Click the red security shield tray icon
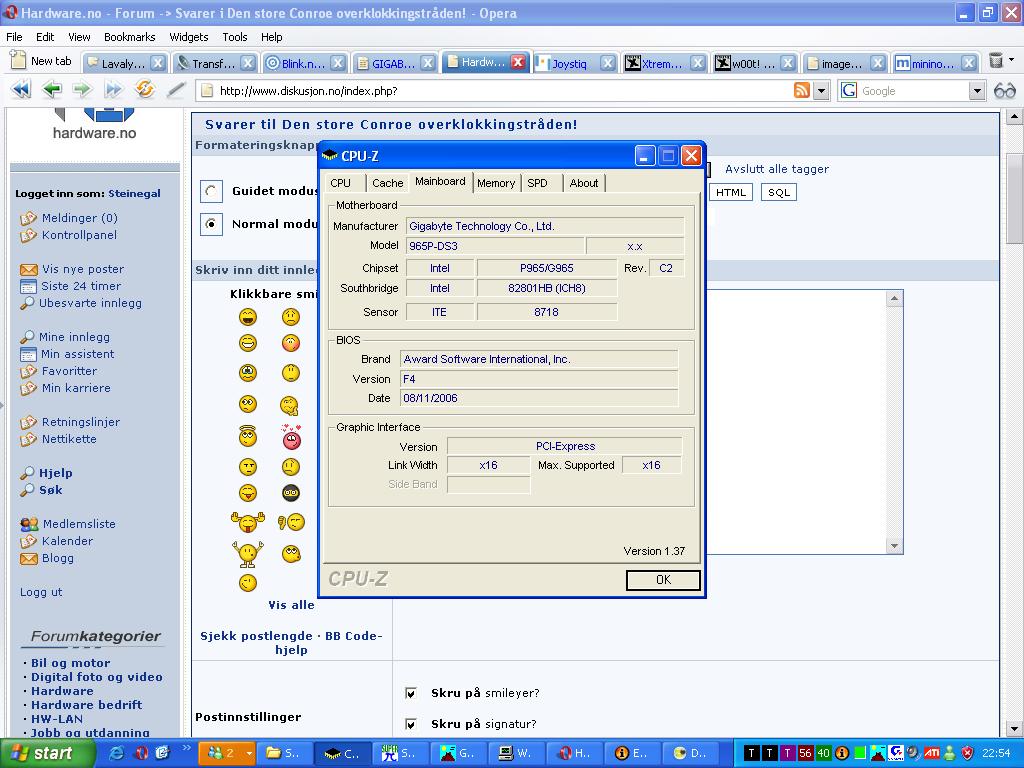Screen dimensions: 1024x768 968,753
